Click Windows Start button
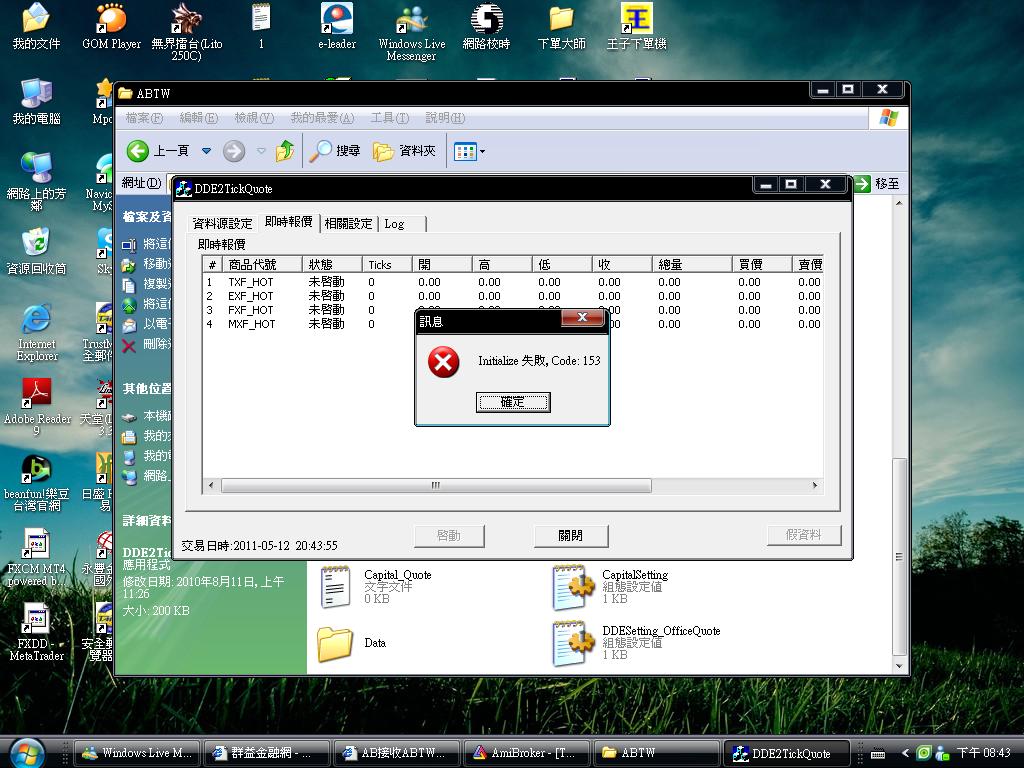Viewport: 1024px width, 768px height. [x=26, y=753]
